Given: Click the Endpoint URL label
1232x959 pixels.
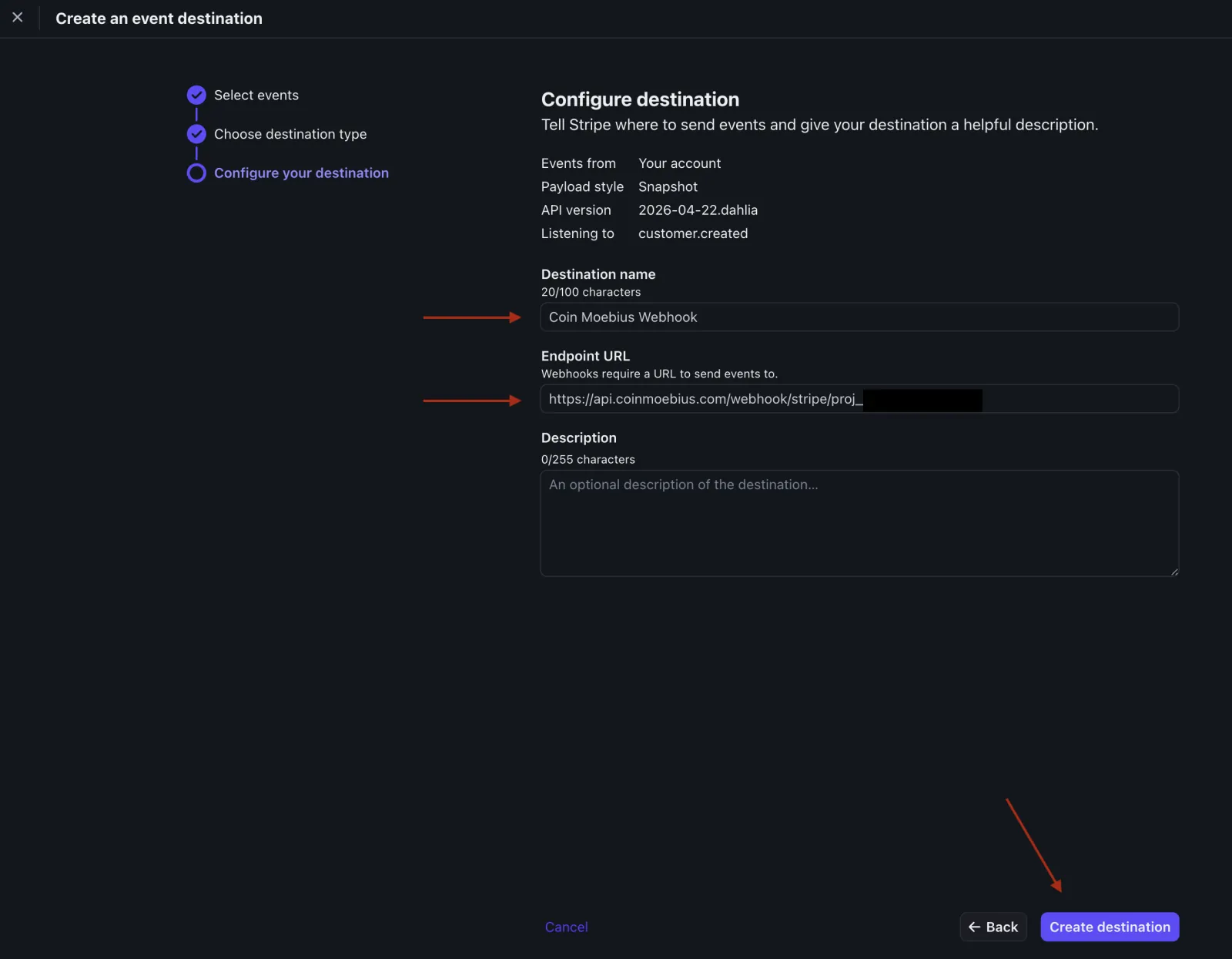Looking at the screenshot, I should (585, 356).
